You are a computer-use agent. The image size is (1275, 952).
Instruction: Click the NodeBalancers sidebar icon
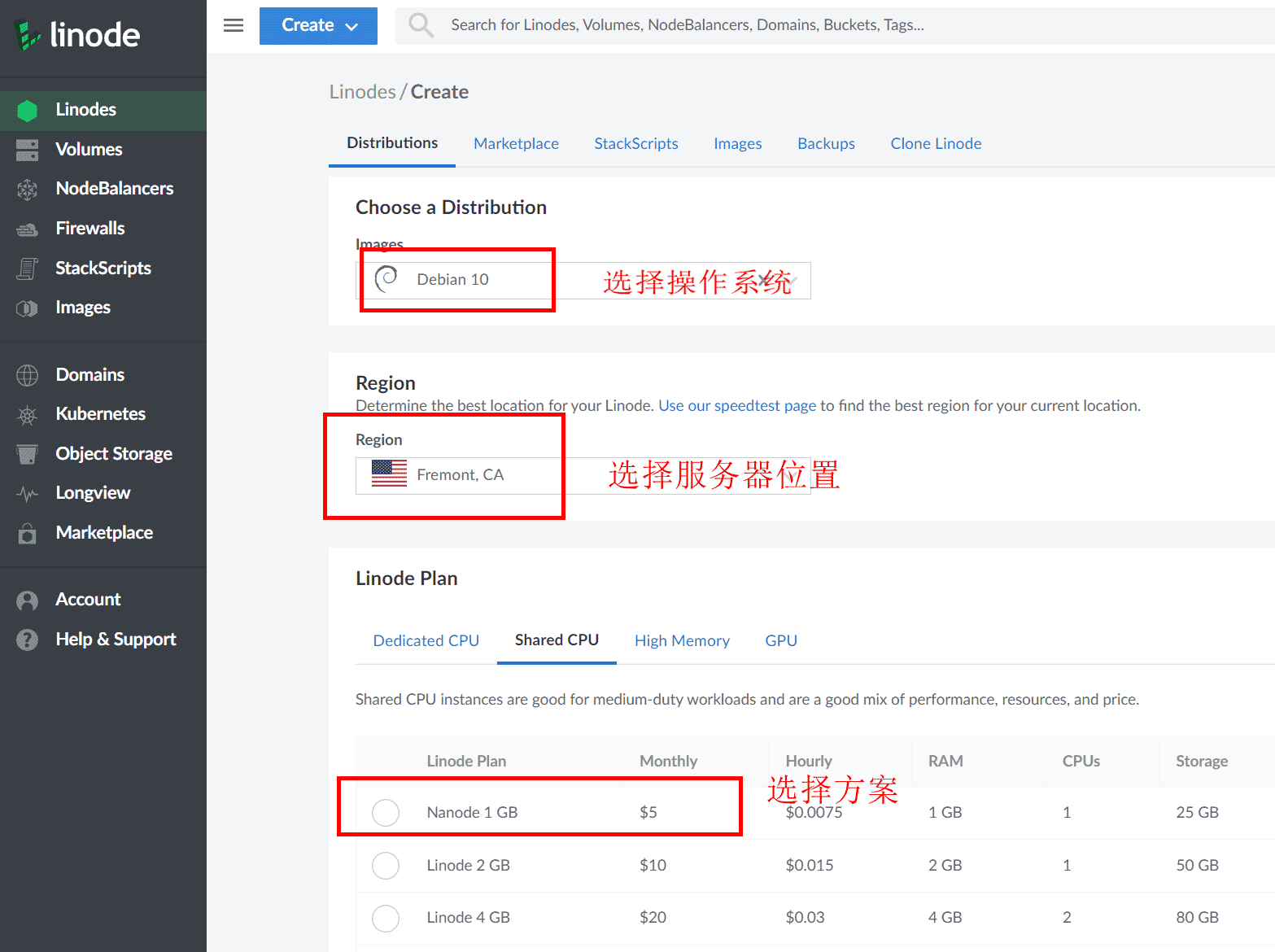pos(27,190)
